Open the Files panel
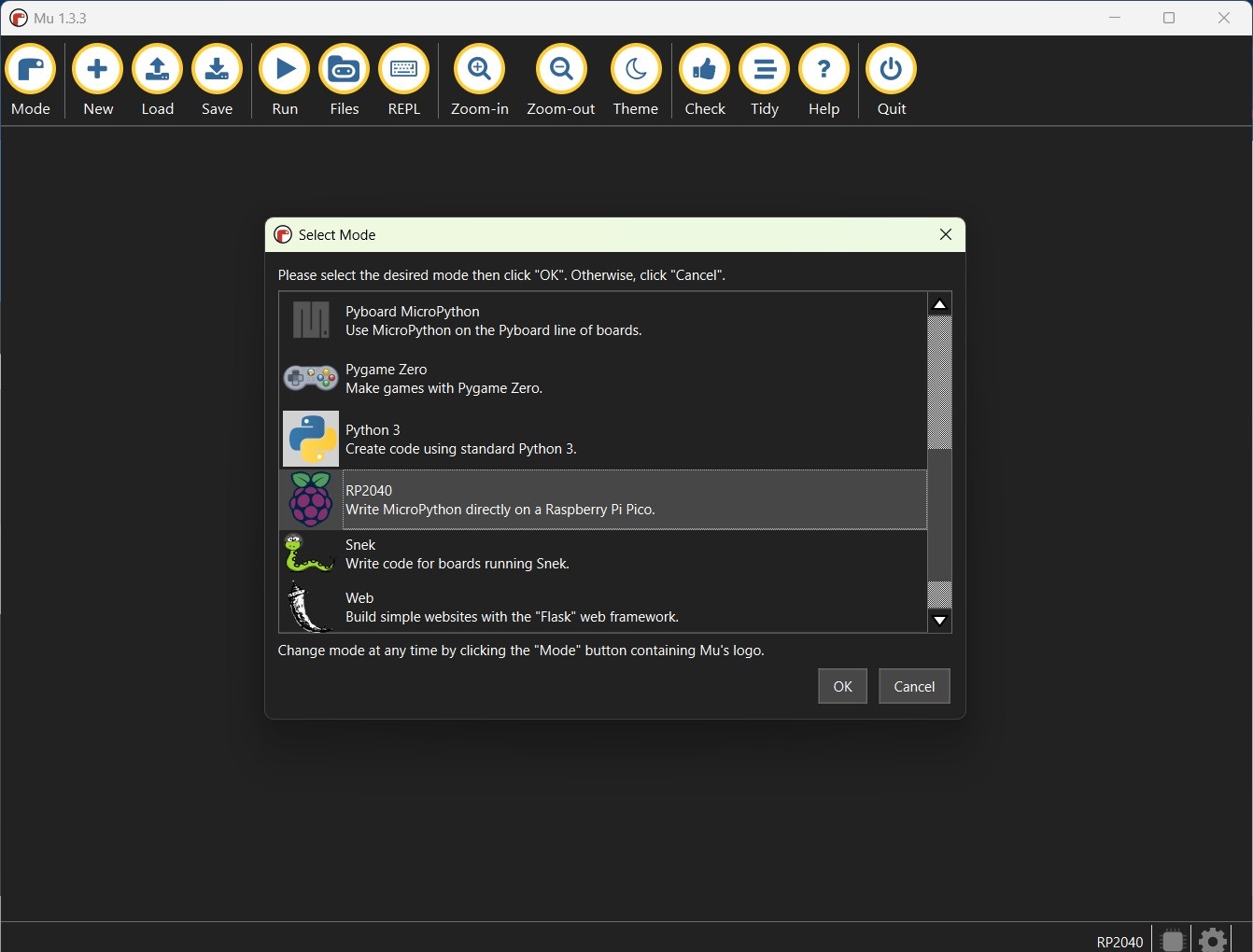This screenshot has width=1253, height=952. click(345, 81)
